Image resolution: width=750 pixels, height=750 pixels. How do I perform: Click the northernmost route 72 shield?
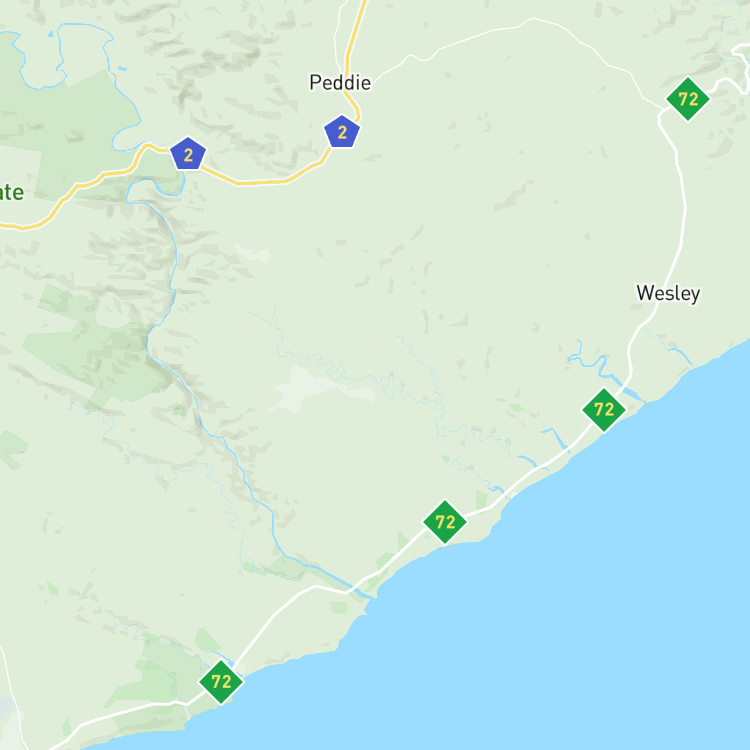tap(688, 99)
